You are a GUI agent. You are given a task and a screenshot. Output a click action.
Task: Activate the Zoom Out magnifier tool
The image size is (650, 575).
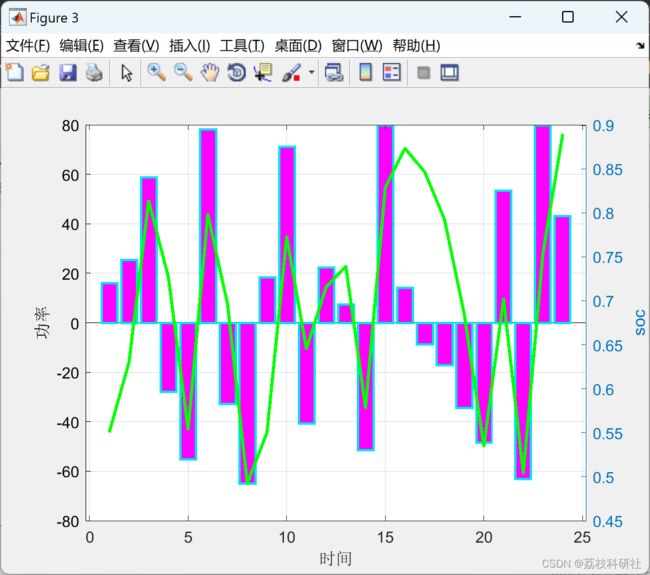(x=183, y=72)
